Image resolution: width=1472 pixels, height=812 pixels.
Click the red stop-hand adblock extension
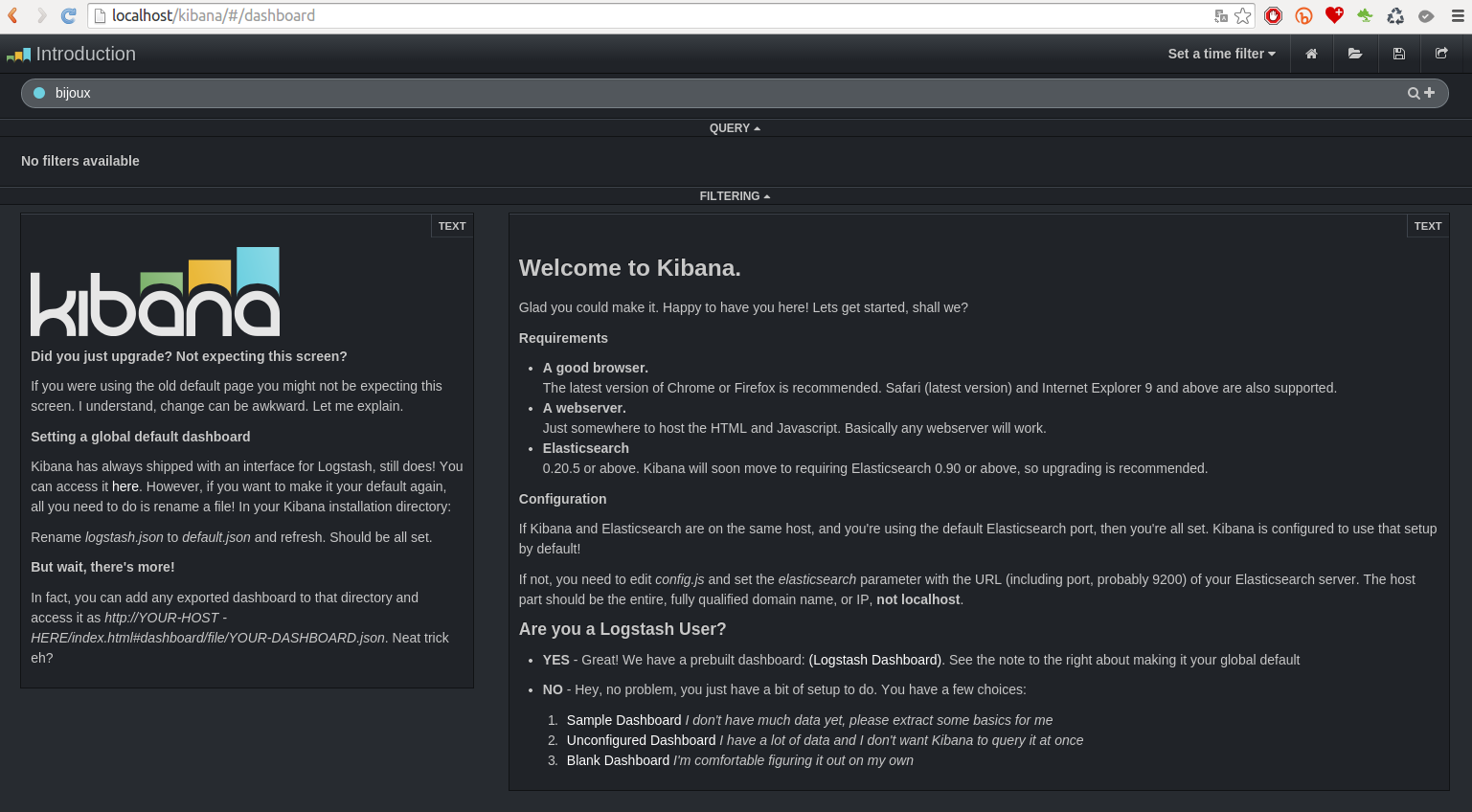point(1273,15)
